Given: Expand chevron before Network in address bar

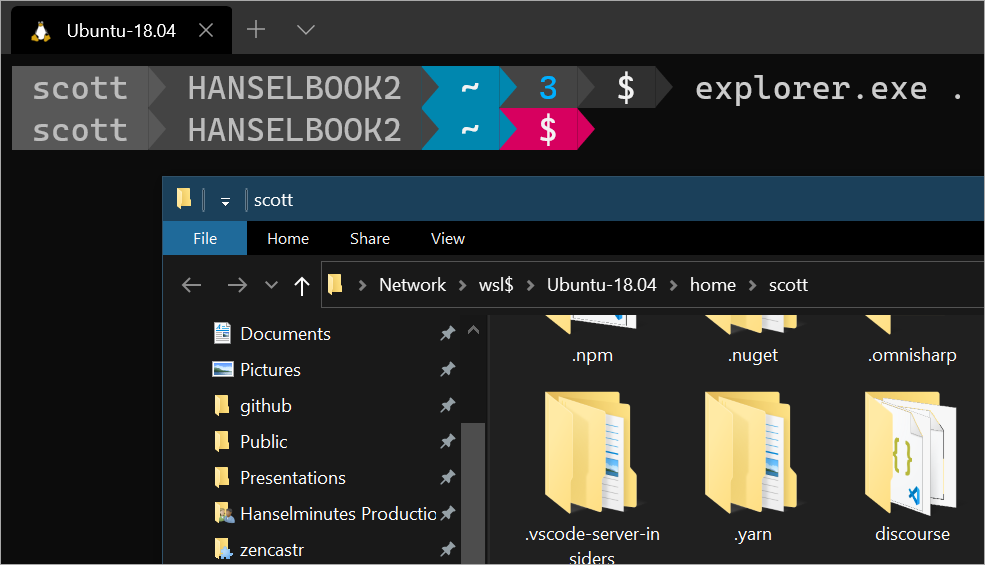Looking at the screenshot, I should click(362, 285).
